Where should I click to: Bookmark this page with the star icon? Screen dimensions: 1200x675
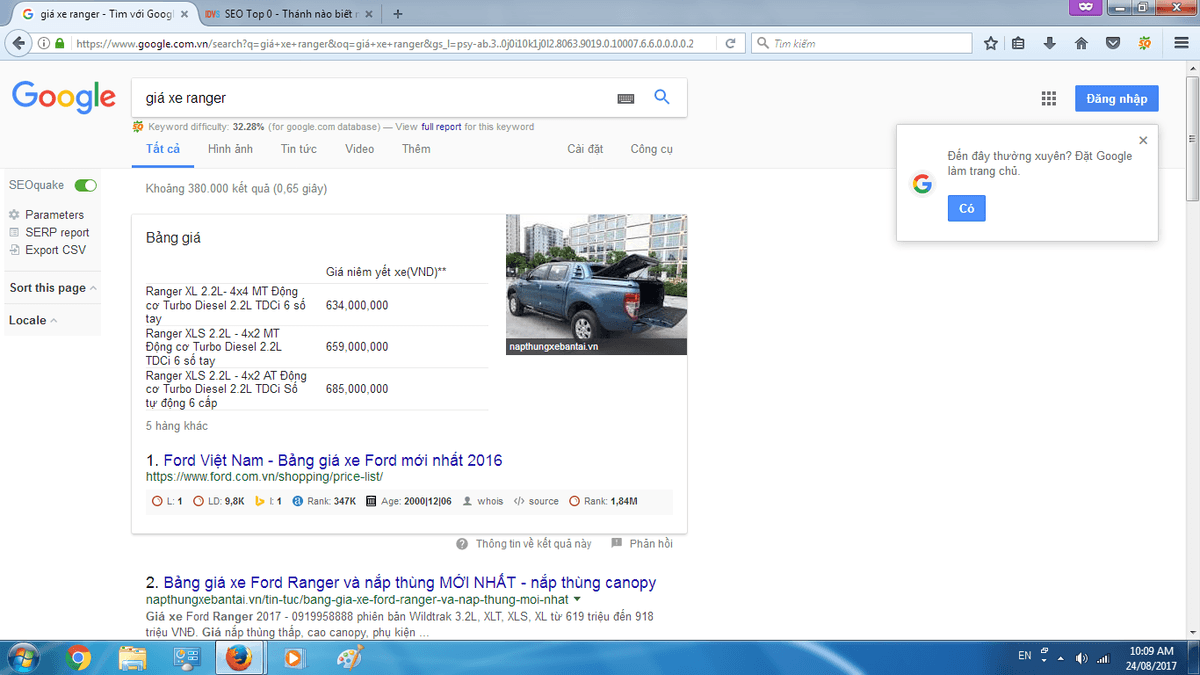[x=991, y=44]
